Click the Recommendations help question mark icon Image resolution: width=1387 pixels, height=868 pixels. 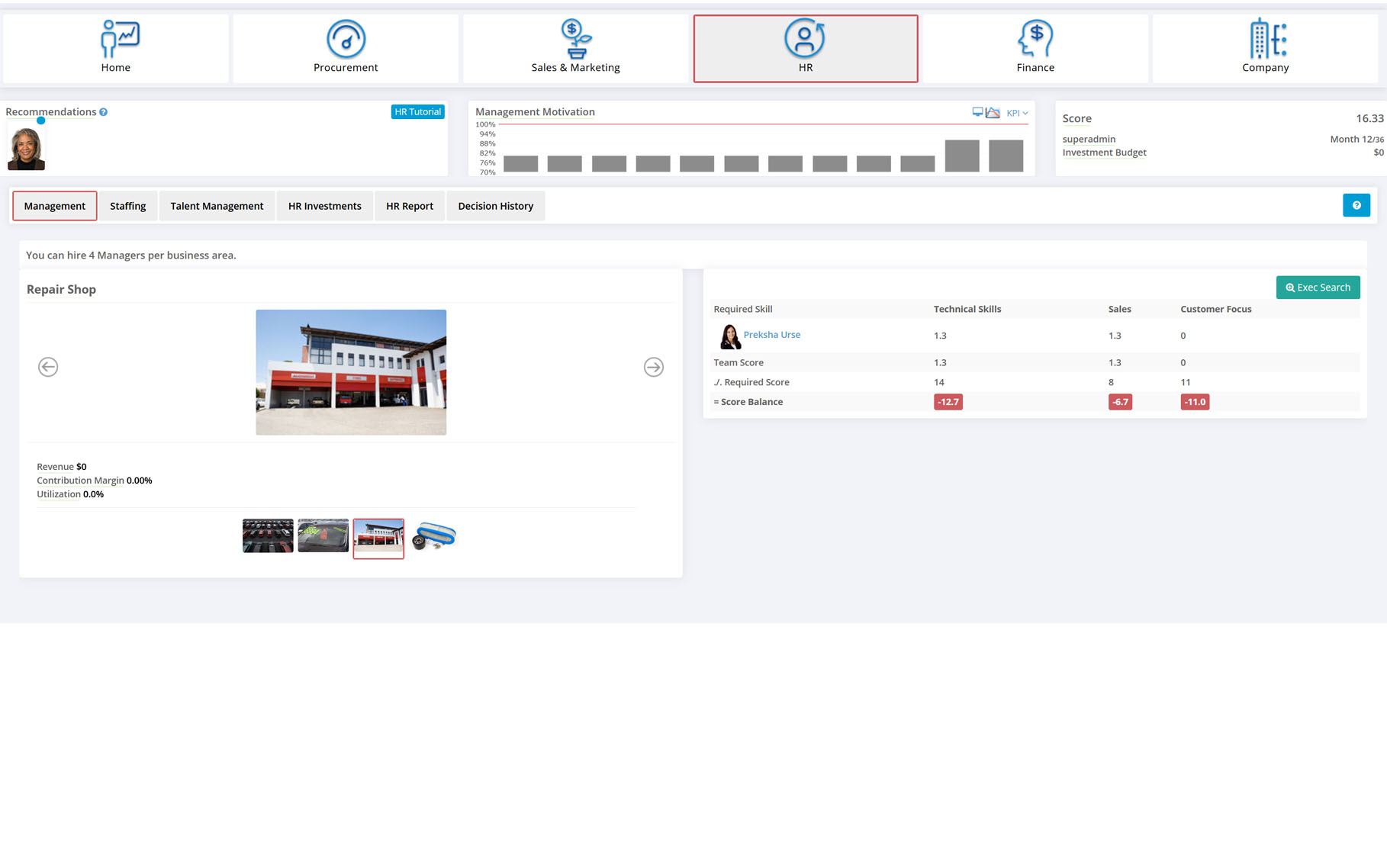point(104,112)
